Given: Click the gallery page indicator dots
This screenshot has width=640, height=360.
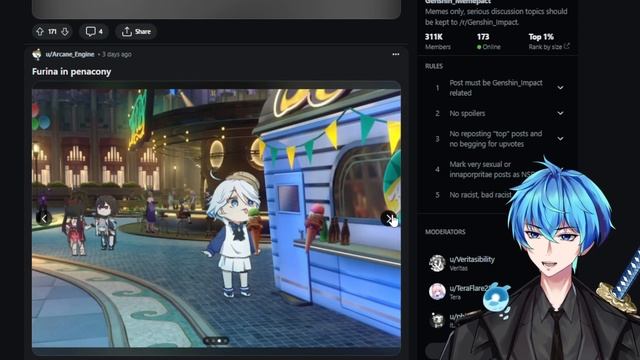Looking at the screenshot, I should tap(216, 340).
